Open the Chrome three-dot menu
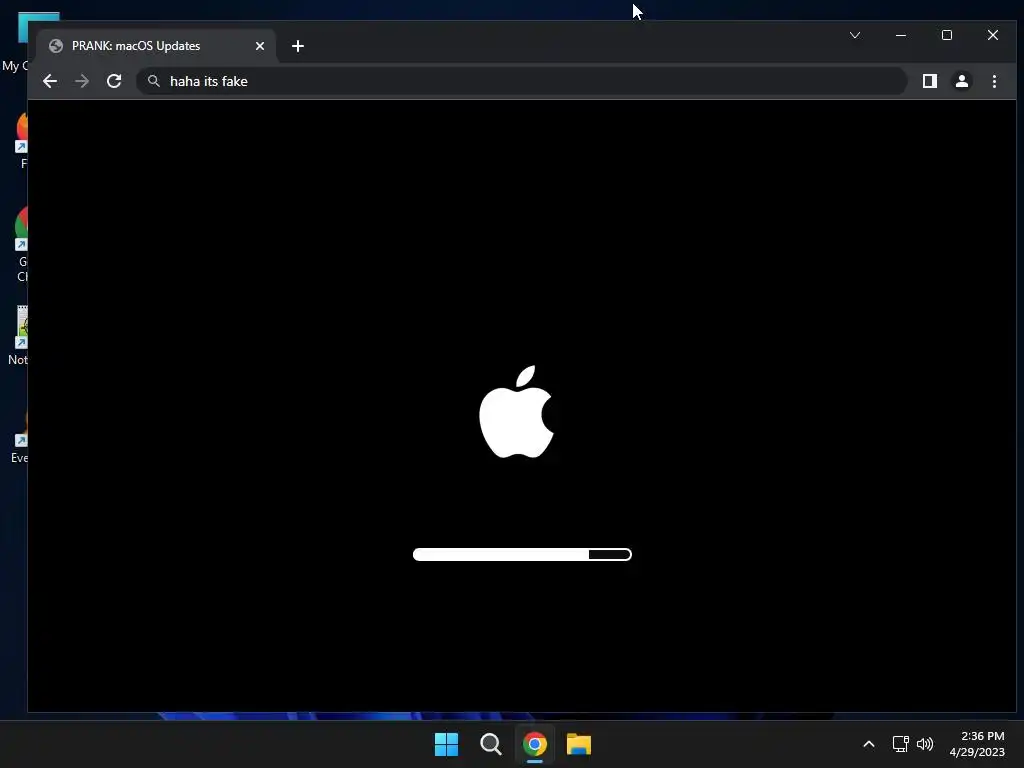This screenshot has width=1024, height=768. point(994,81)
